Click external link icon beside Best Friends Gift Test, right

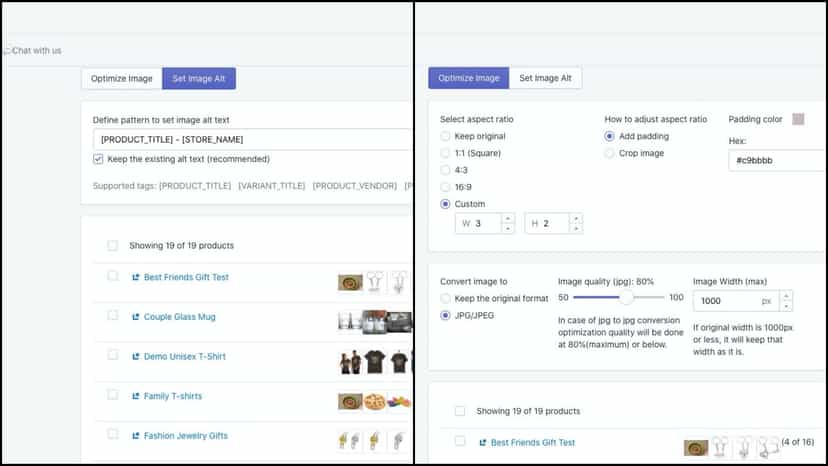[x=482, y=443]
